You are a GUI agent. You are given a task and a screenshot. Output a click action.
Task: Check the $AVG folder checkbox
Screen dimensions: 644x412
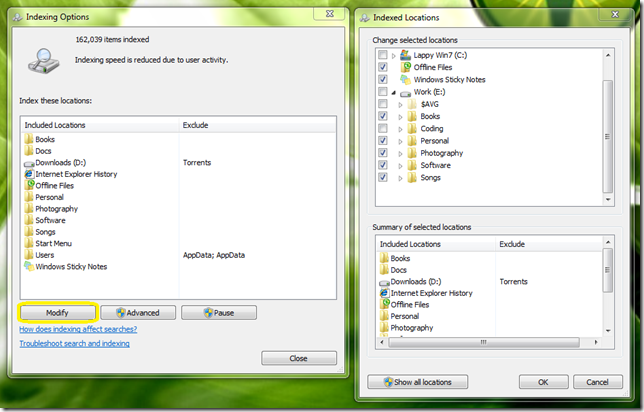383,104
